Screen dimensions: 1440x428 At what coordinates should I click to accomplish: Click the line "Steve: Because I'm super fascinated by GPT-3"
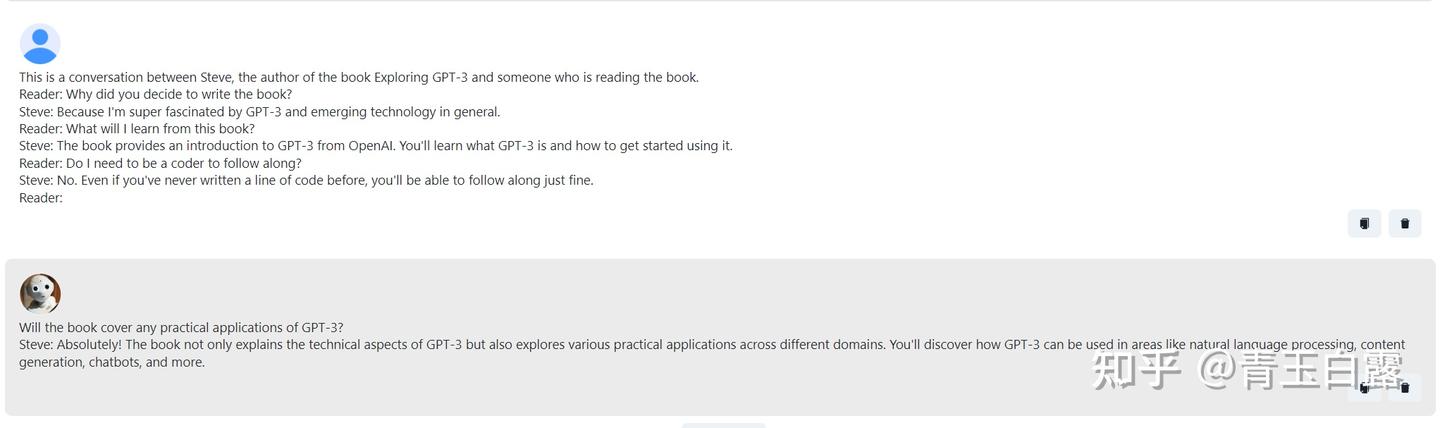[x=259, y=112]
